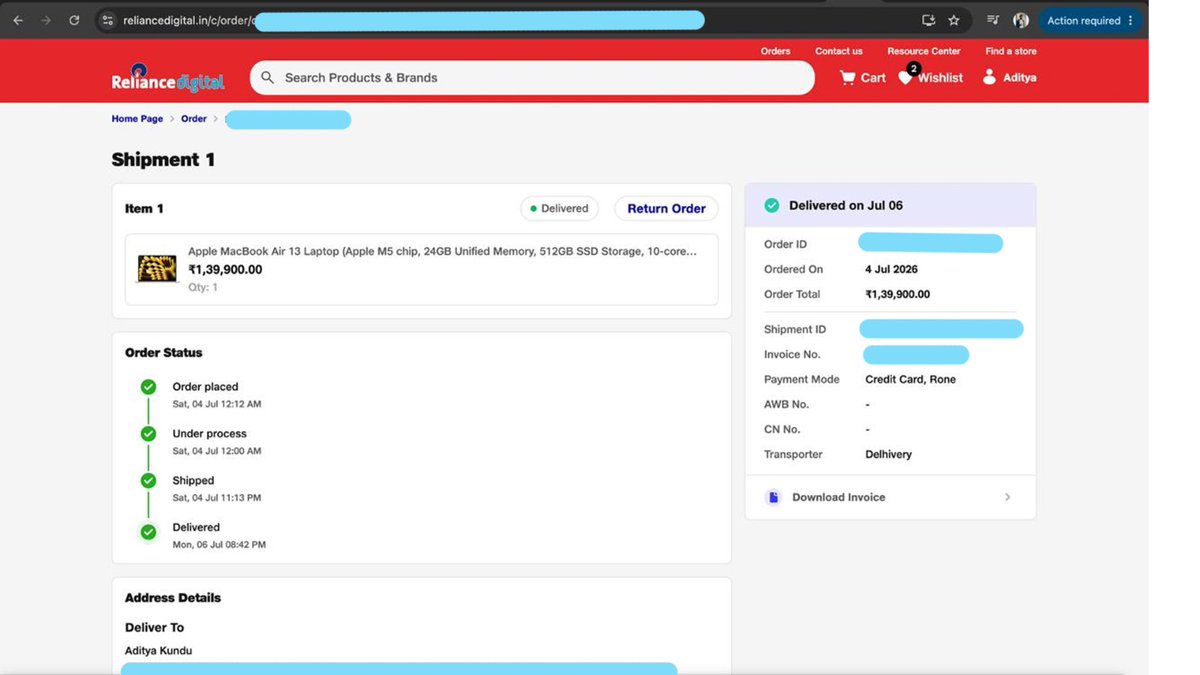Open the Order breadcrumb link

[194, 119]
